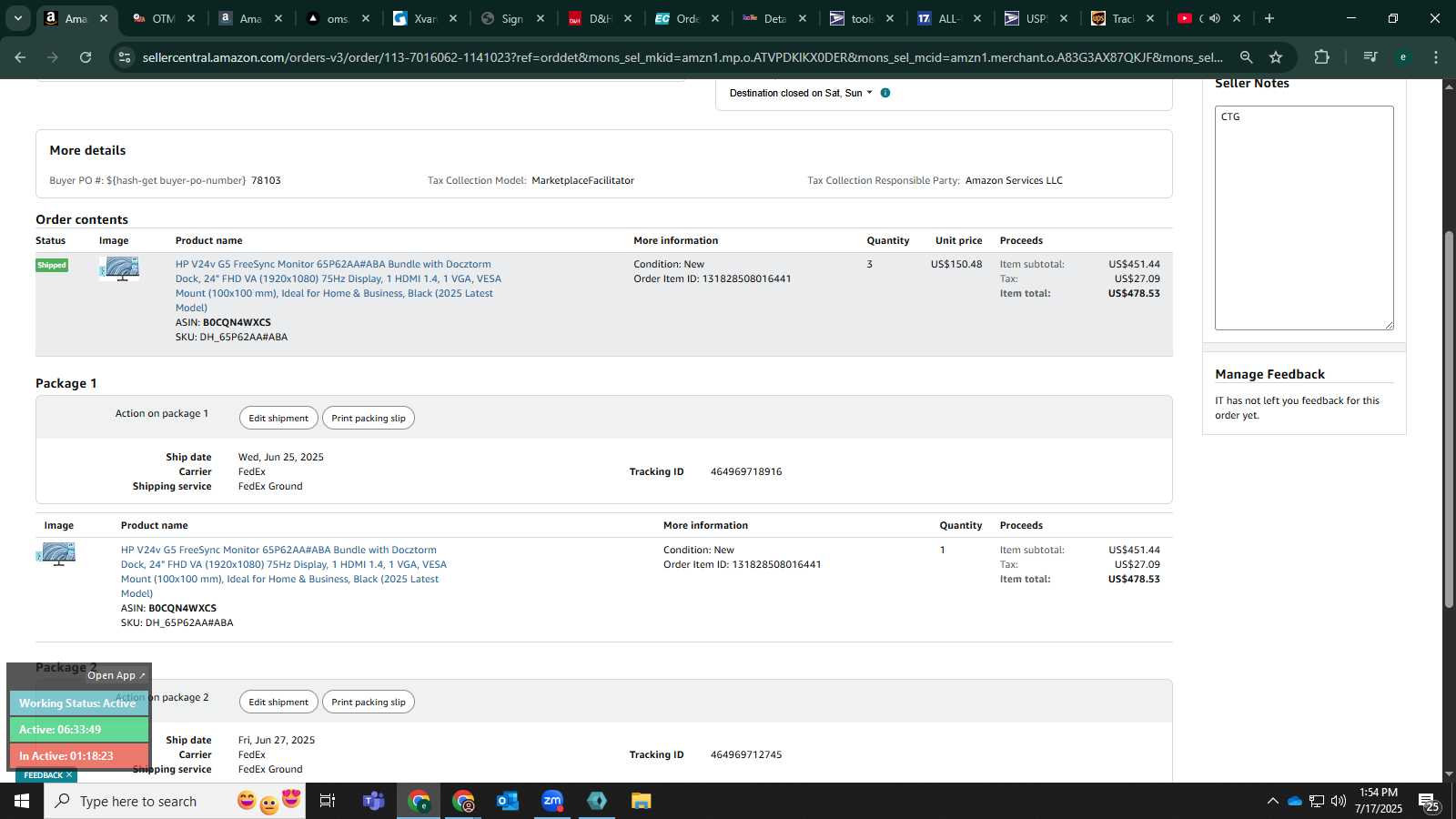Click the taskbar search box
1456x819 pixels.
(175, 801)
